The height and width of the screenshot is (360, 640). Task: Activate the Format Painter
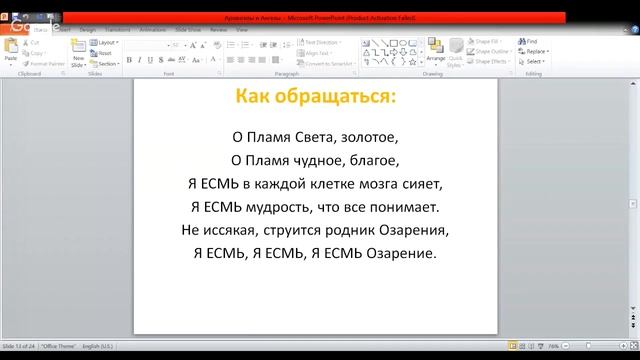tap(44, 64)
